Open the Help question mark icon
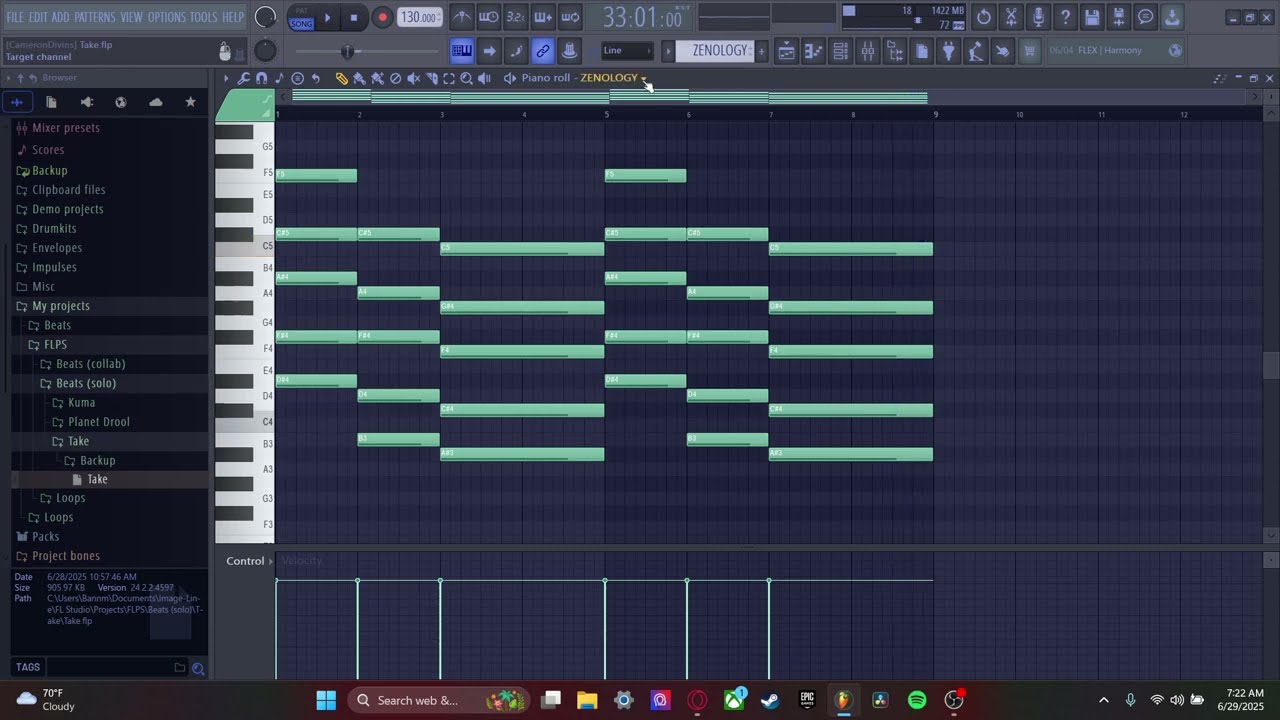The height and width of the screenshot is (720, 1280). (1065, 17)
